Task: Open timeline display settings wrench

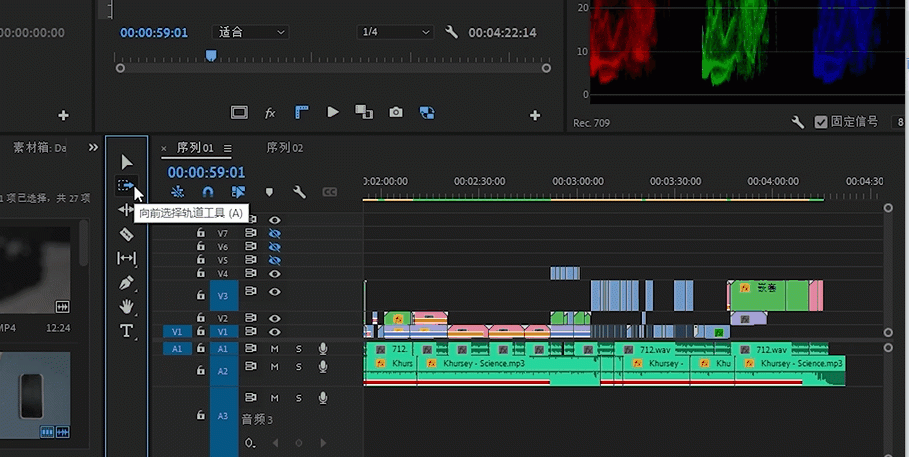Action: point(299,192)
